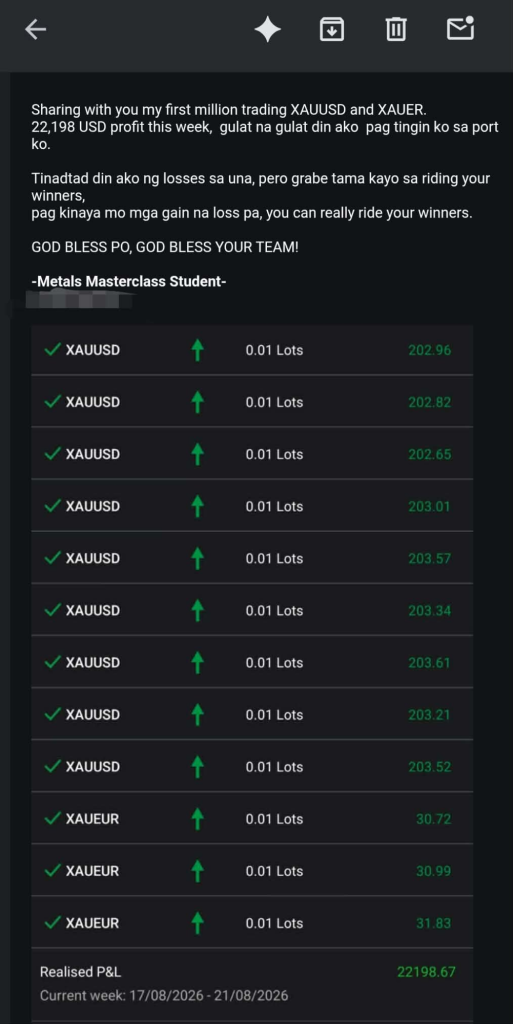513x1024 pixels.
Task: Tap the Realised P&L label
Action: tap(80, 972)
